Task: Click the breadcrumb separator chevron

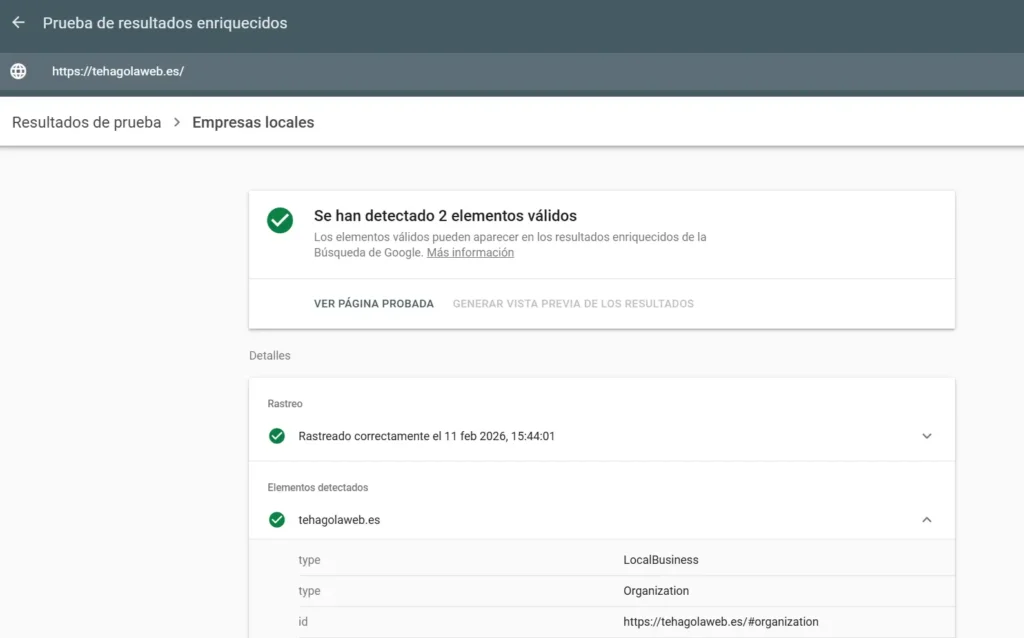Action: [177, 123]
